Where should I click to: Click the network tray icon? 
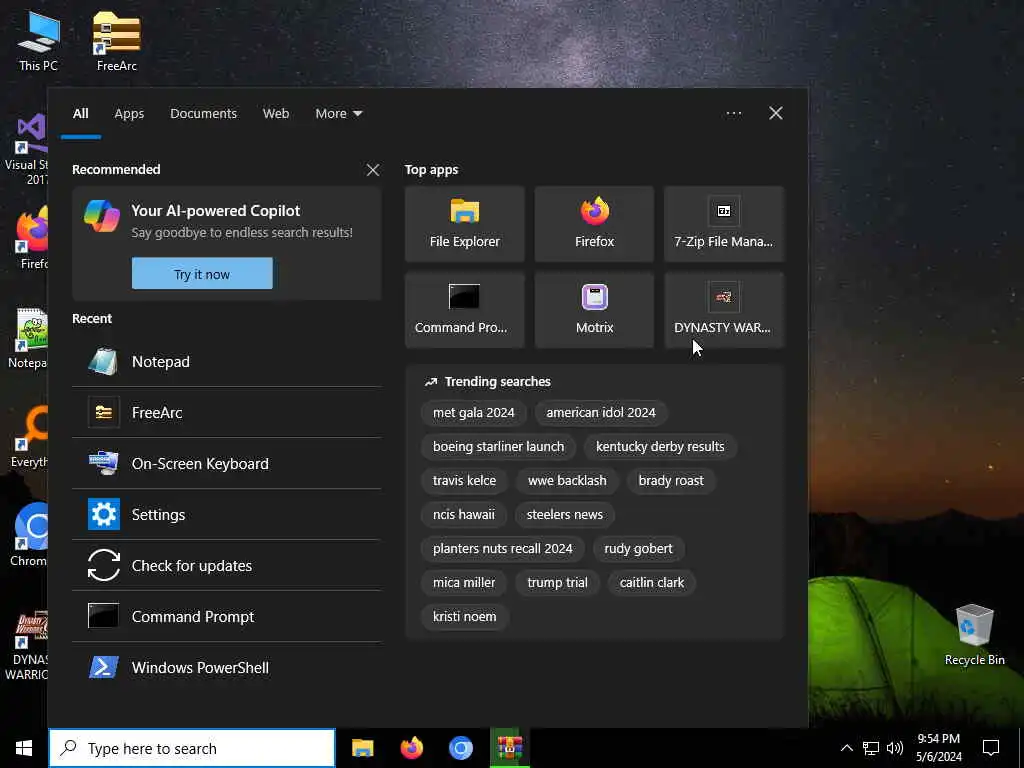click(x=871, y=748)
